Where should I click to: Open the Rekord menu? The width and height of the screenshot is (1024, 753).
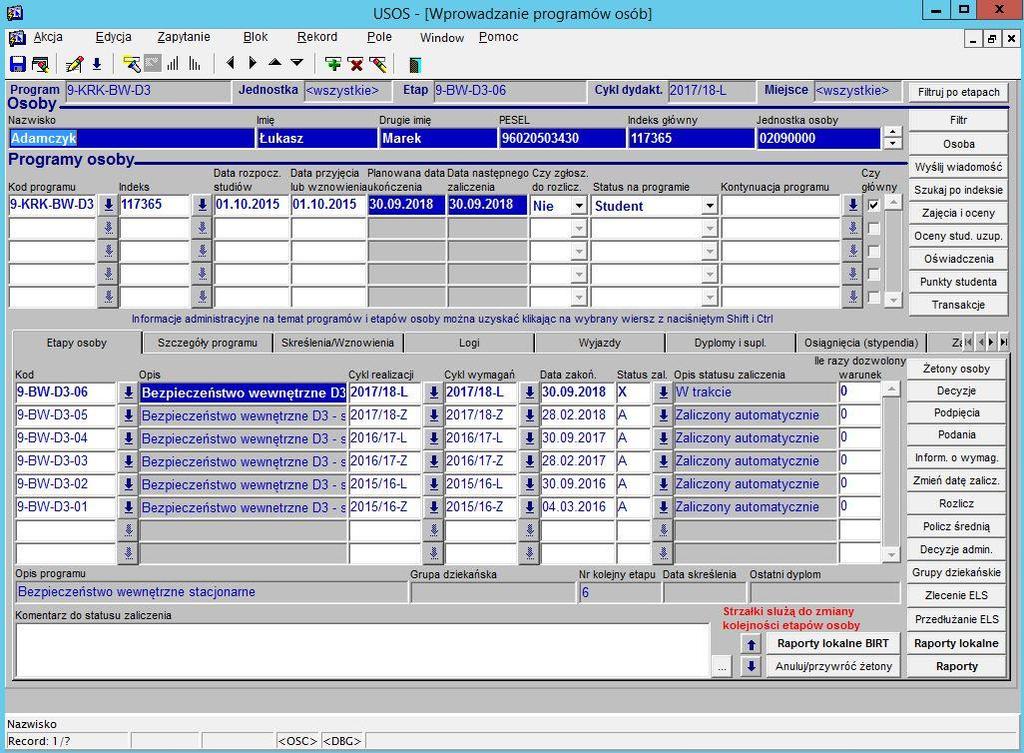tap(317, 37)
